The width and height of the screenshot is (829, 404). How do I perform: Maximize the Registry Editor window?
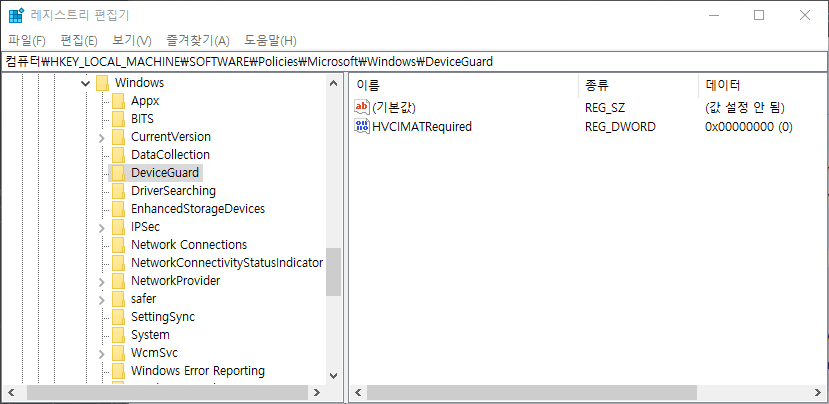pyautogui.click(x=759, y=15)
